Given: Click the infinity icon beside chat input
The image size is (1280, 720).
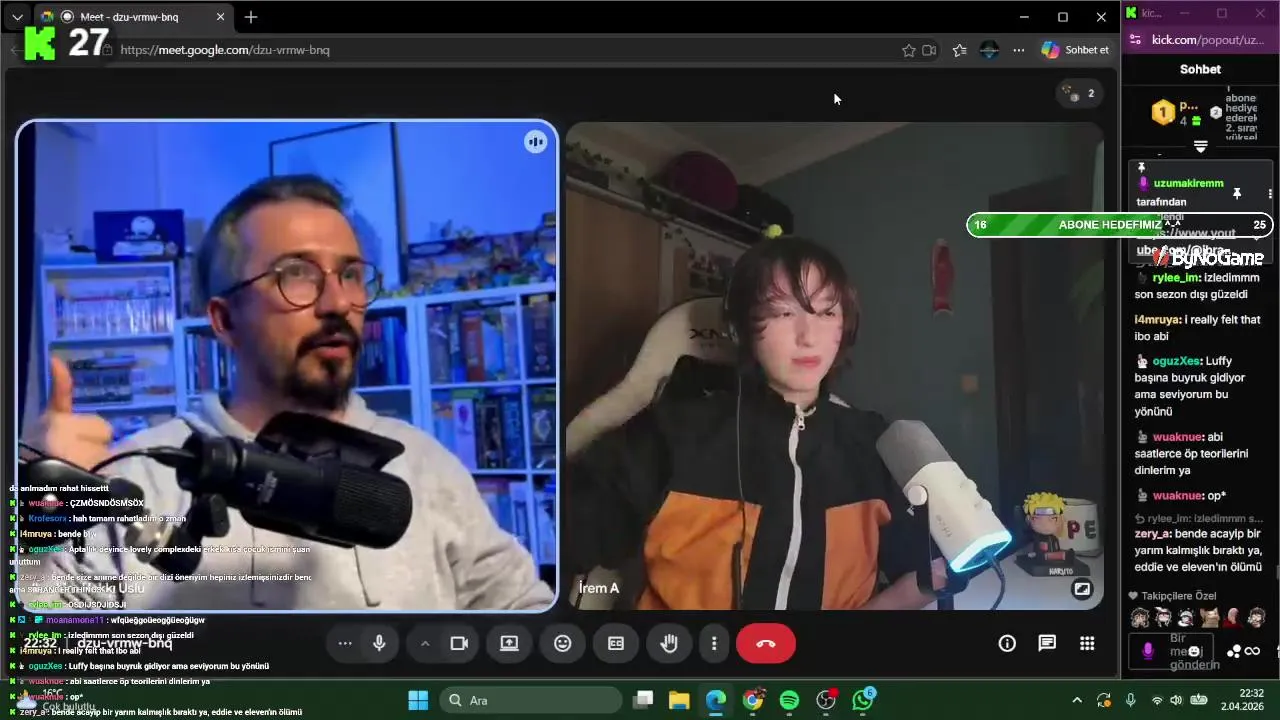Looking at the screenshot, I should point(1252,652).
